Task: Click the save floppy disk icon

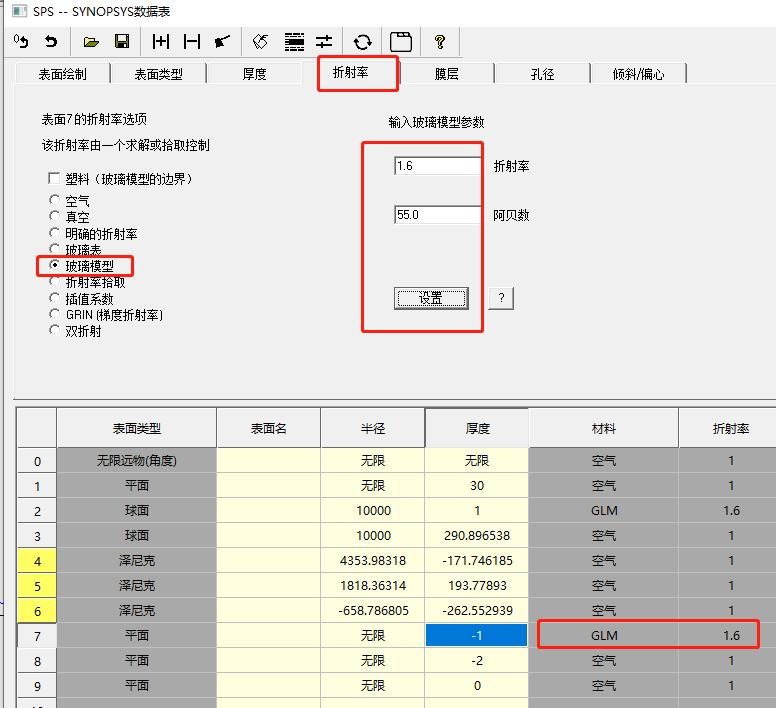Action: click(x=122, y=42)
